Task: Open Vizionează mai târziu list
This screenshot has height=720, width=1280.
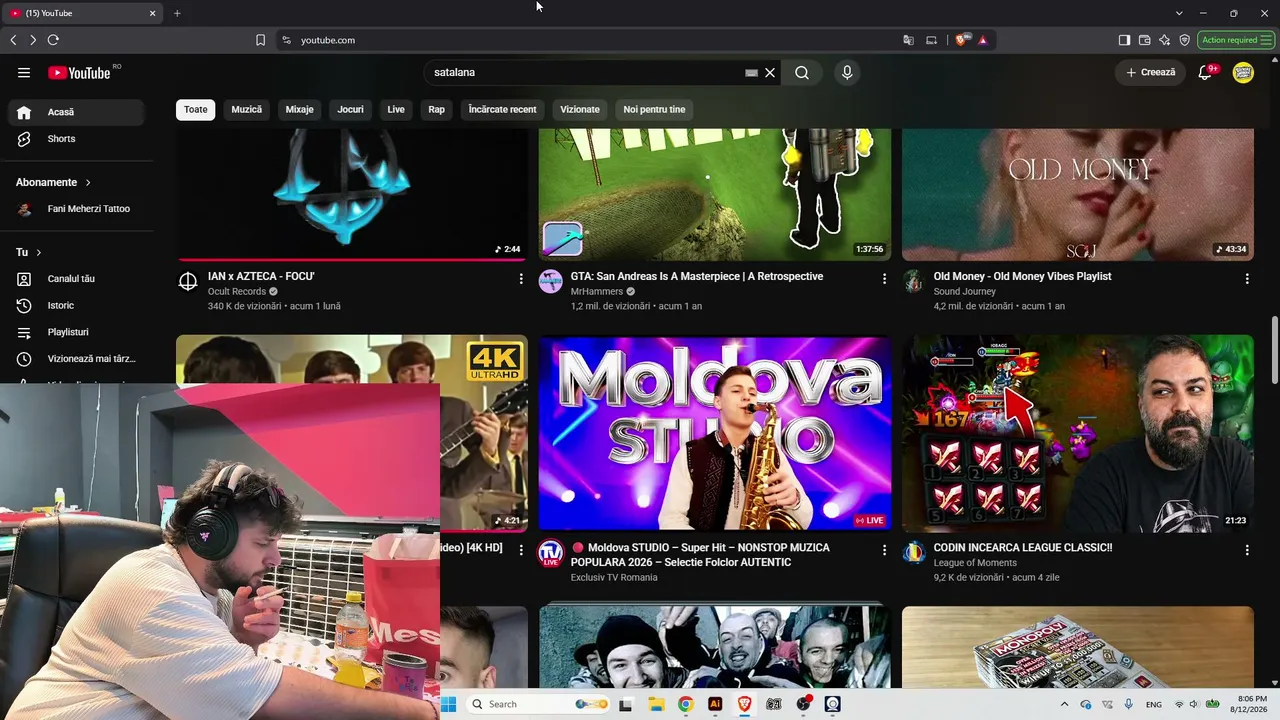Action: [76, 359]
